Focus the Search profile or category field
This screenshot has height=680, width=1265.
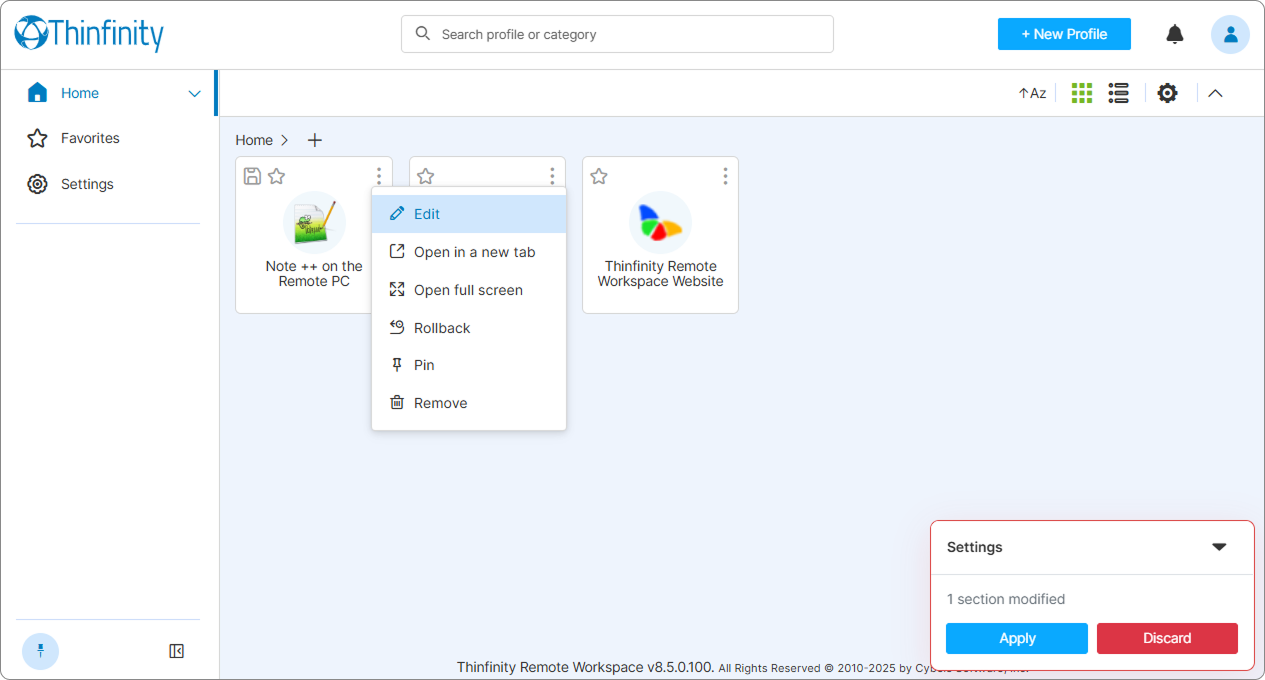click(617, 34)
